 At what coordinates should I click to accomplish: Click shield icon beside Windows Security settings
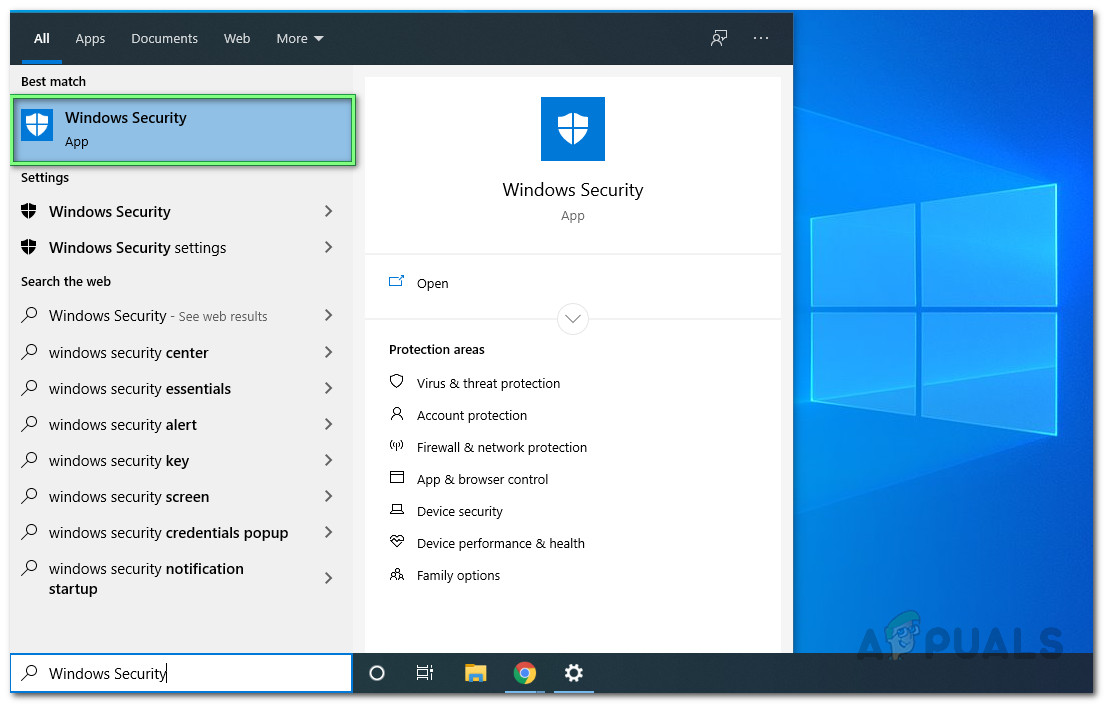29,246
